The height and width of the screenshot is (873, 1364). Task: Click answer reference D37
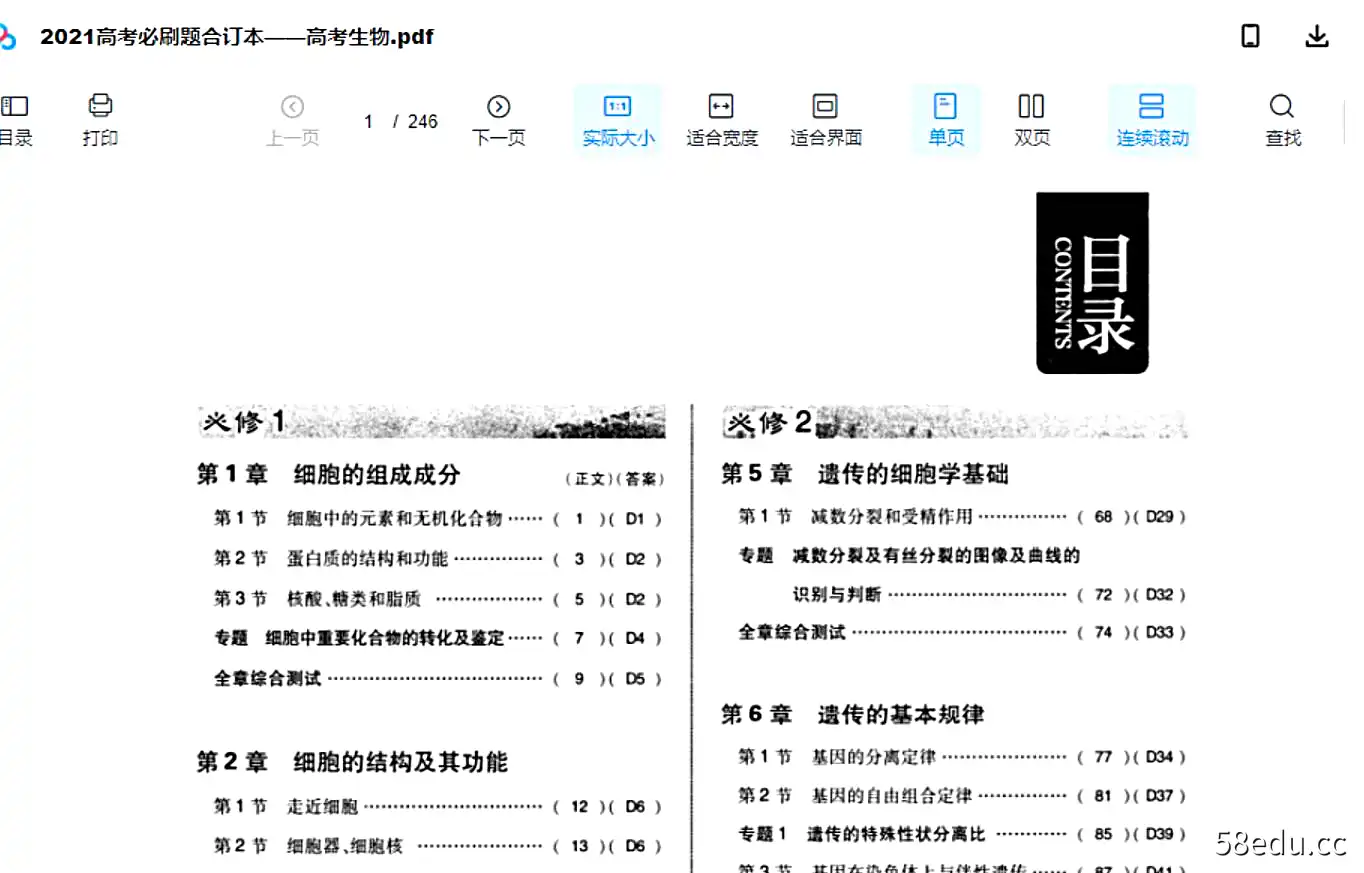pyautogui.click(x=1159, y=796)
